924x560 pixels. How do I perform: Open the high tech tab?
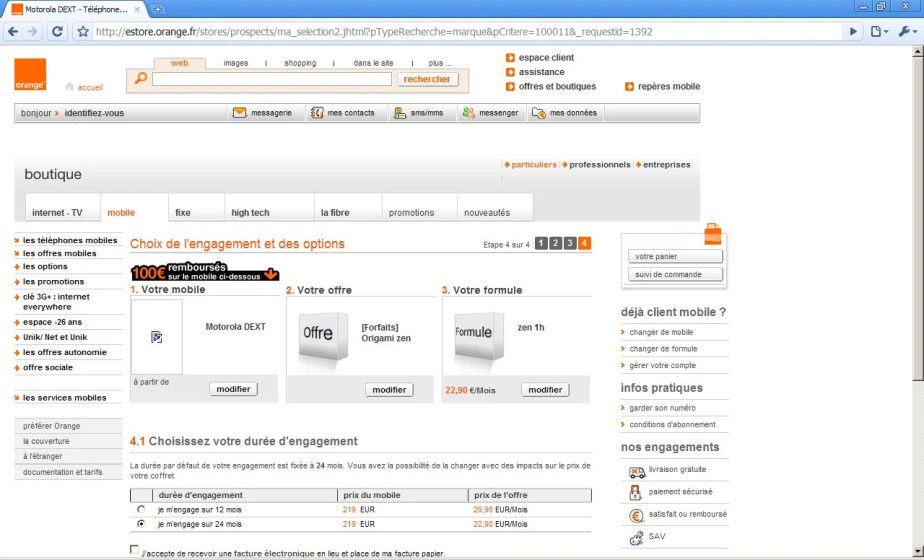point(269,208)
